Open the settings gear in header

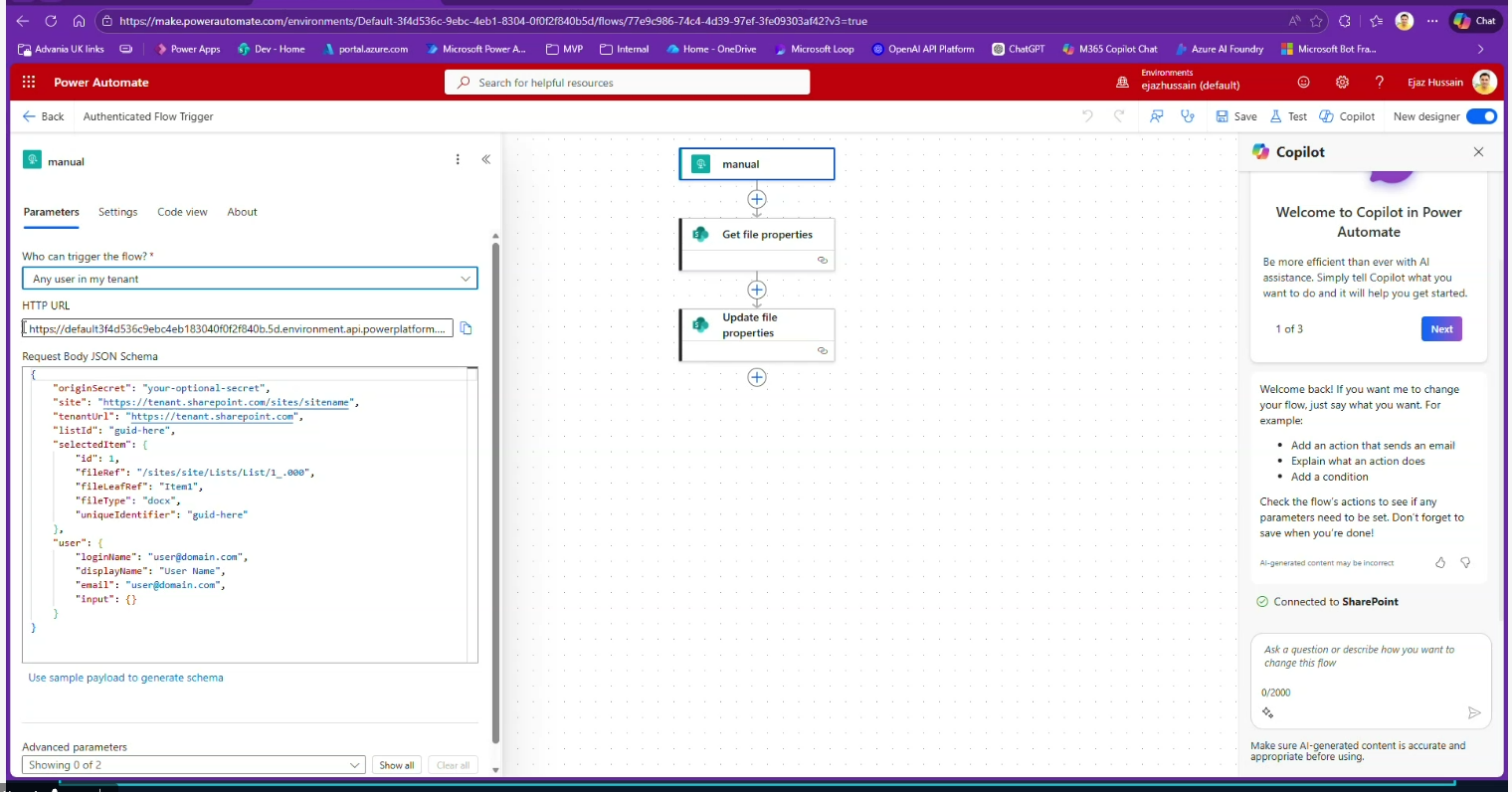[x=1342, y=83]
